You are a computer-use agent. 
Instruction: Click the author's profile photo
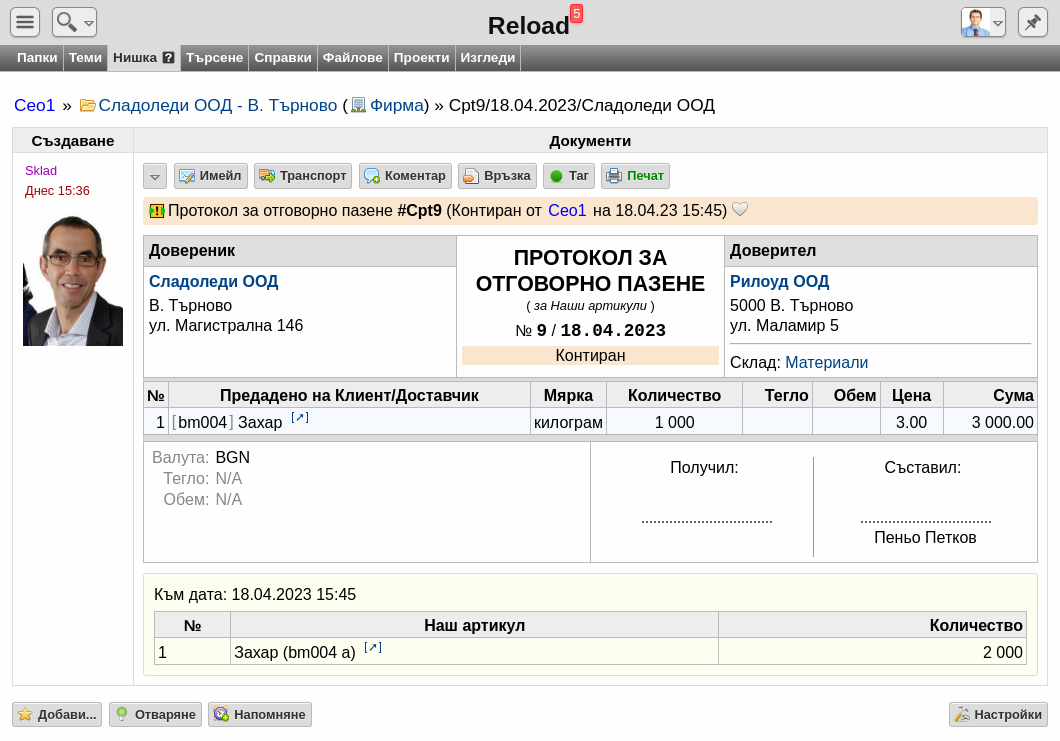tap(73, 281)
